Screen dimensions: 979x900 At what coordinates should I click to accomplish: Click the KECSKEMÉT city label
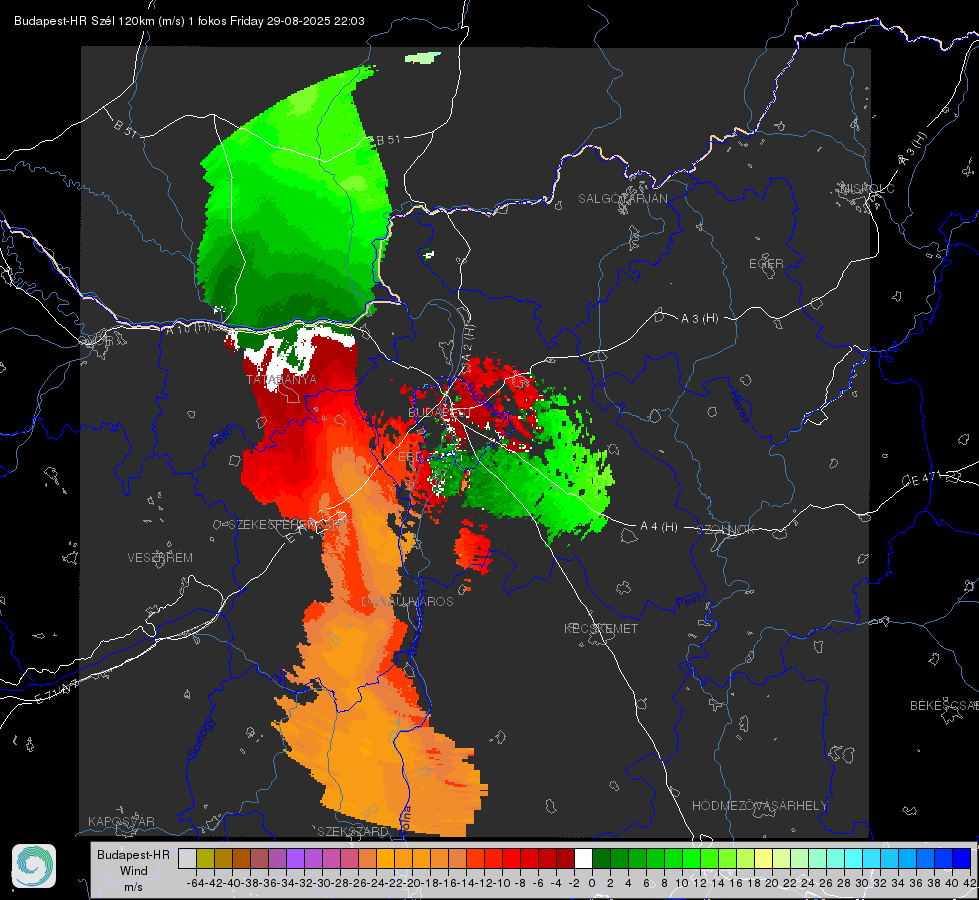pyautogui.click(x=601, y=628)
